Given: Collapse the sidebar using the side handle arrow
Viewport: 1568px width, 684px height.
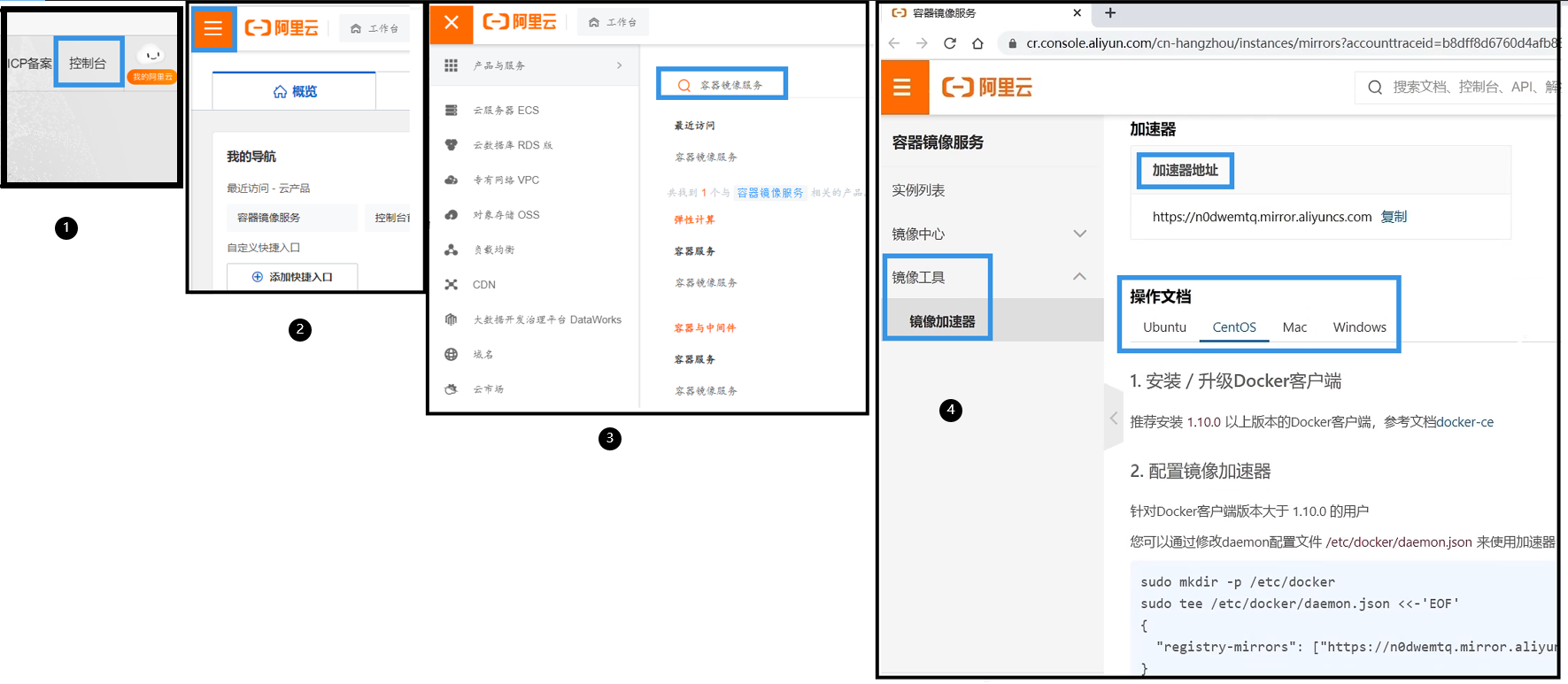Looking at the screenshot, I should tap(1113, 419).
